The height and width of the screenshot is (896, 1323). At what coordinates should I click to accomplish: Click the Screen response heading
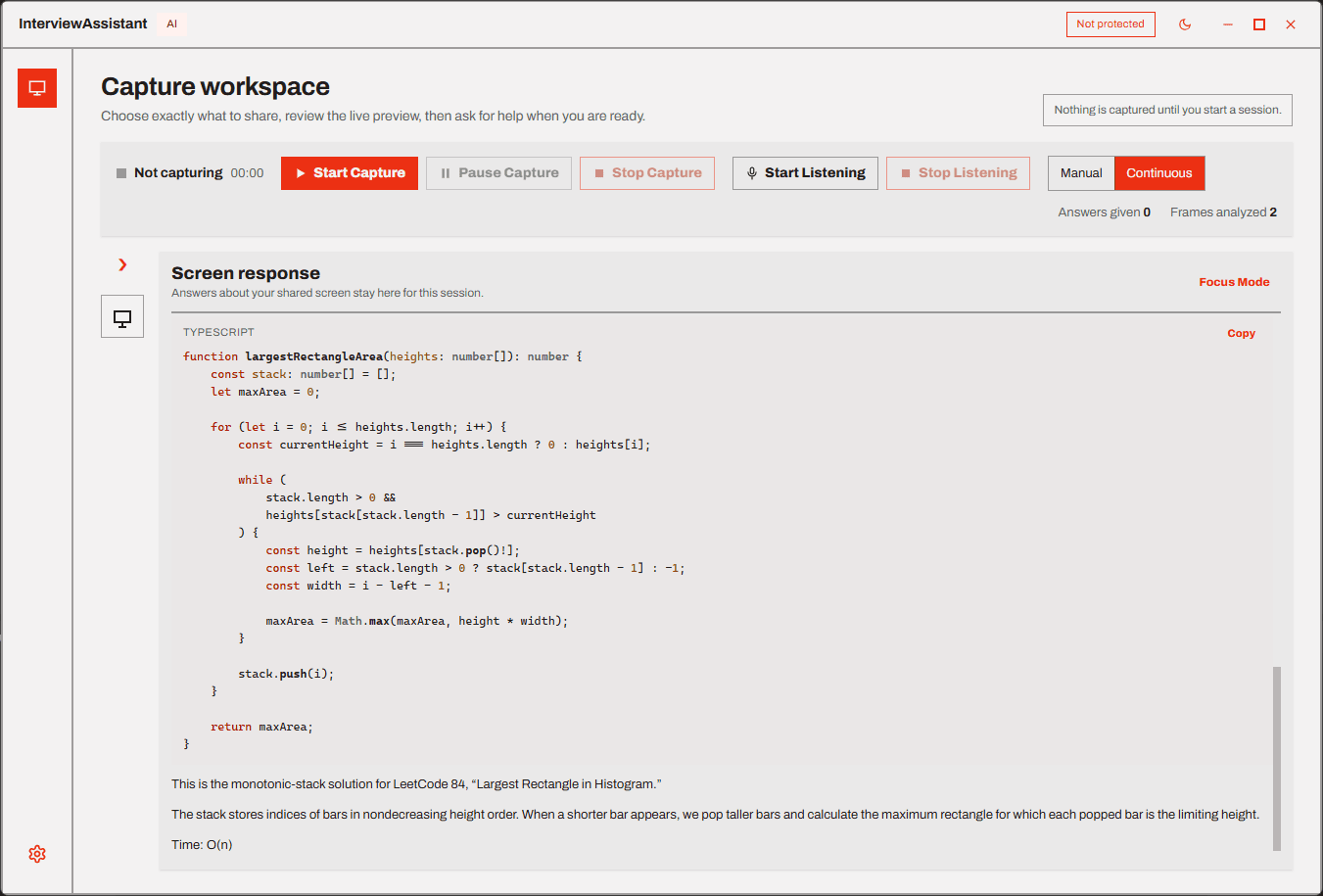pyautogui.click(x=246, y=273)
